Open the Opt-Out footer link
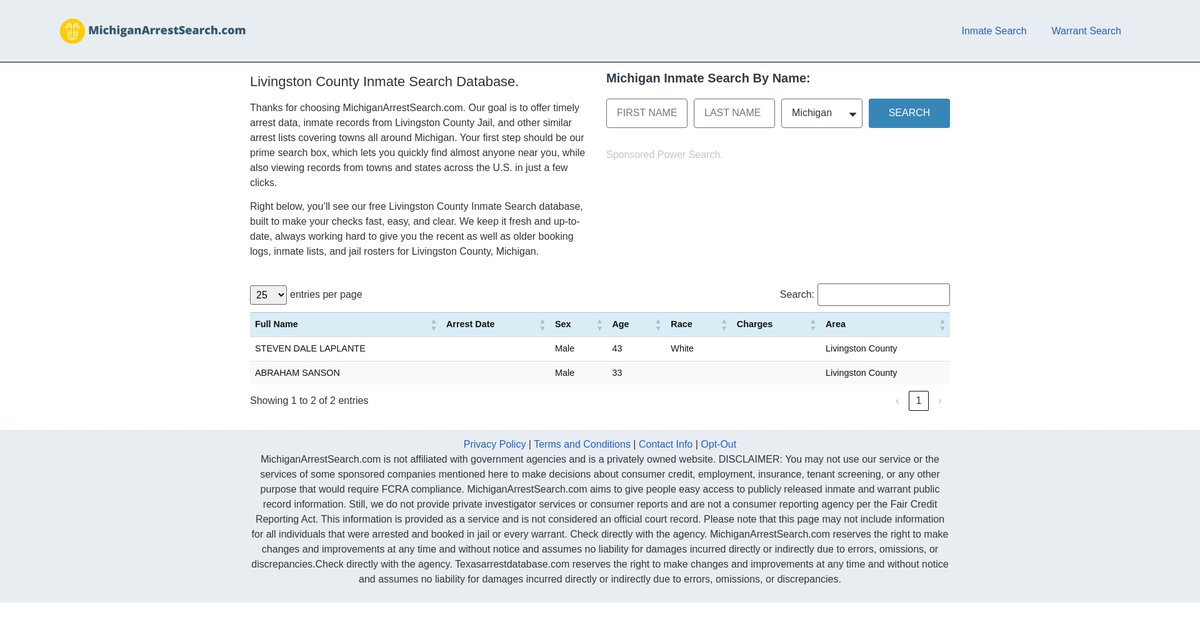 click(x=718, y=444)
